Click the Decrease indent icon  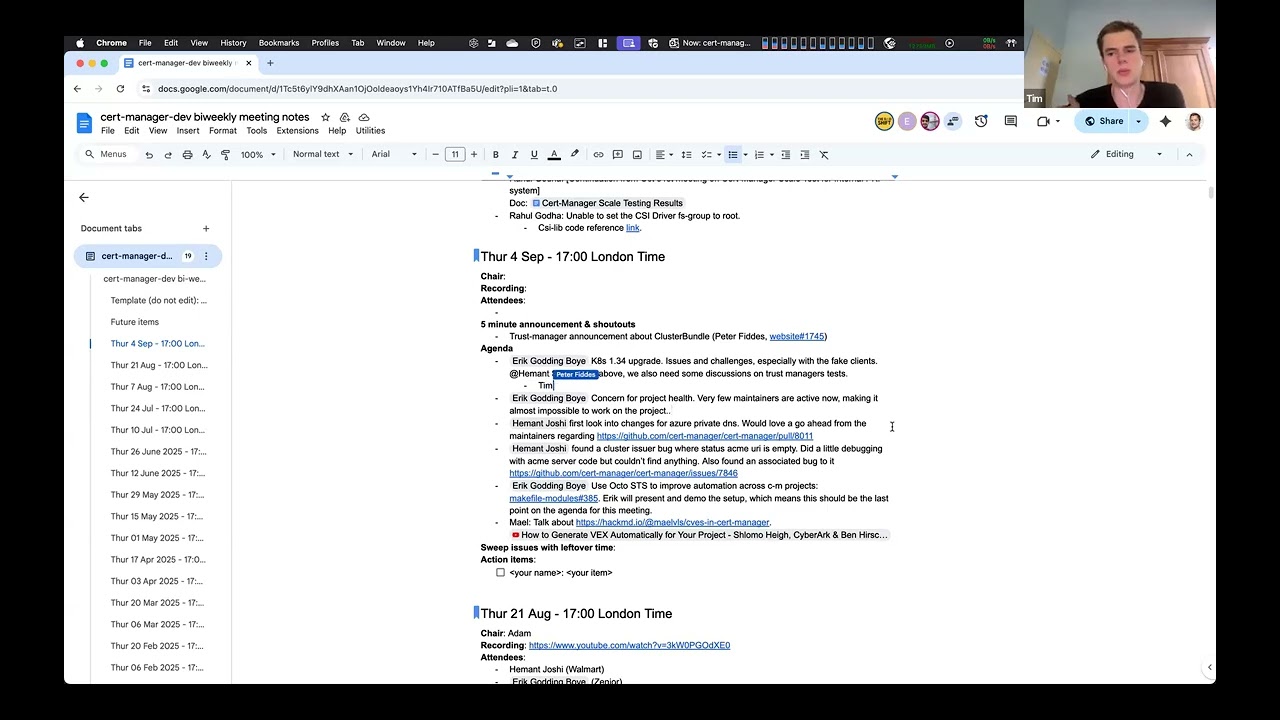785,154
